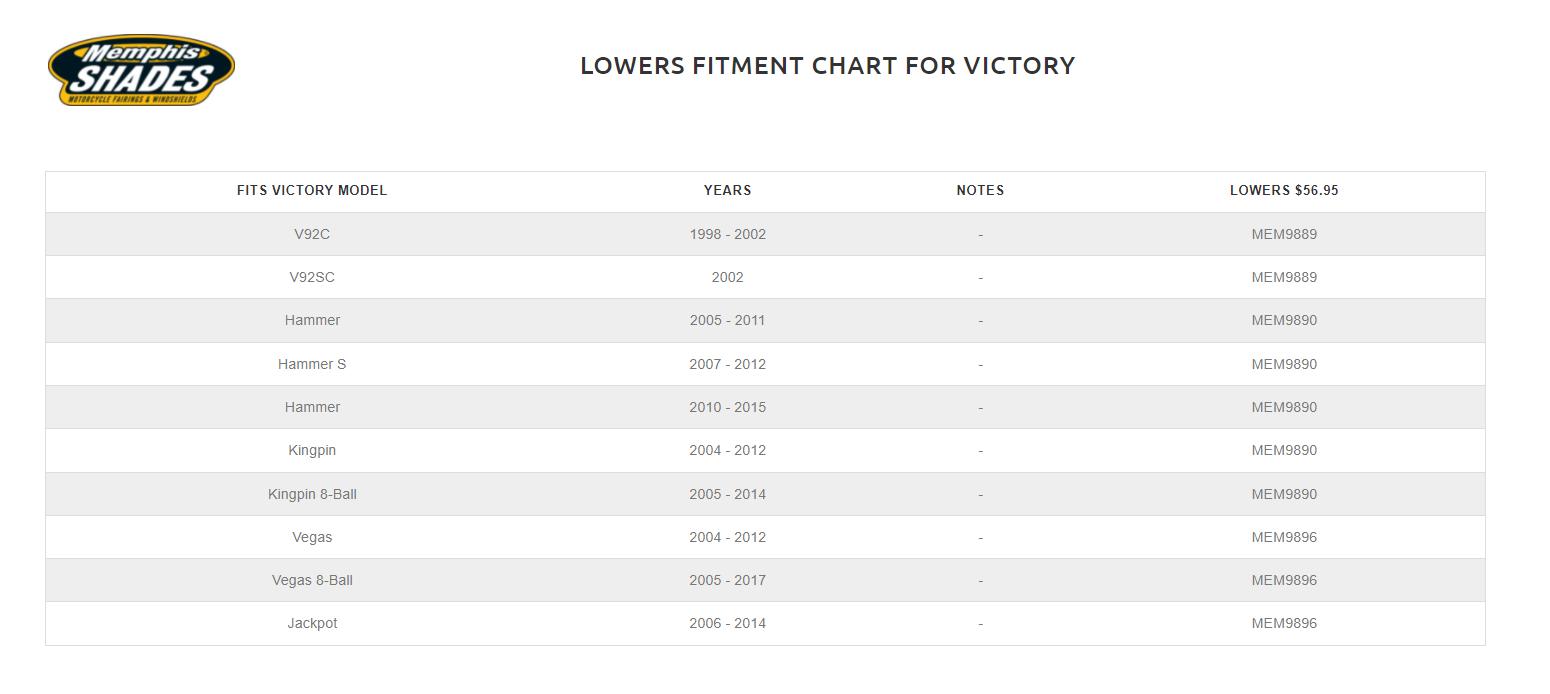Click the Jackpot model name
This screenshot has height=694, width=1550.
[312, 623]
